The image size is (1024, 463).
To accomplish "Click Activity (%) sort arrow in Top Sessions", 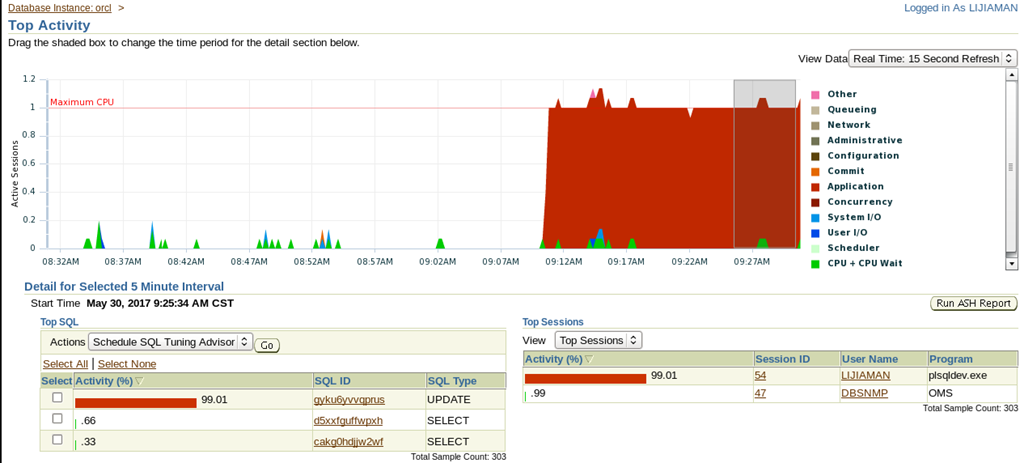I will tap(590, 359).
